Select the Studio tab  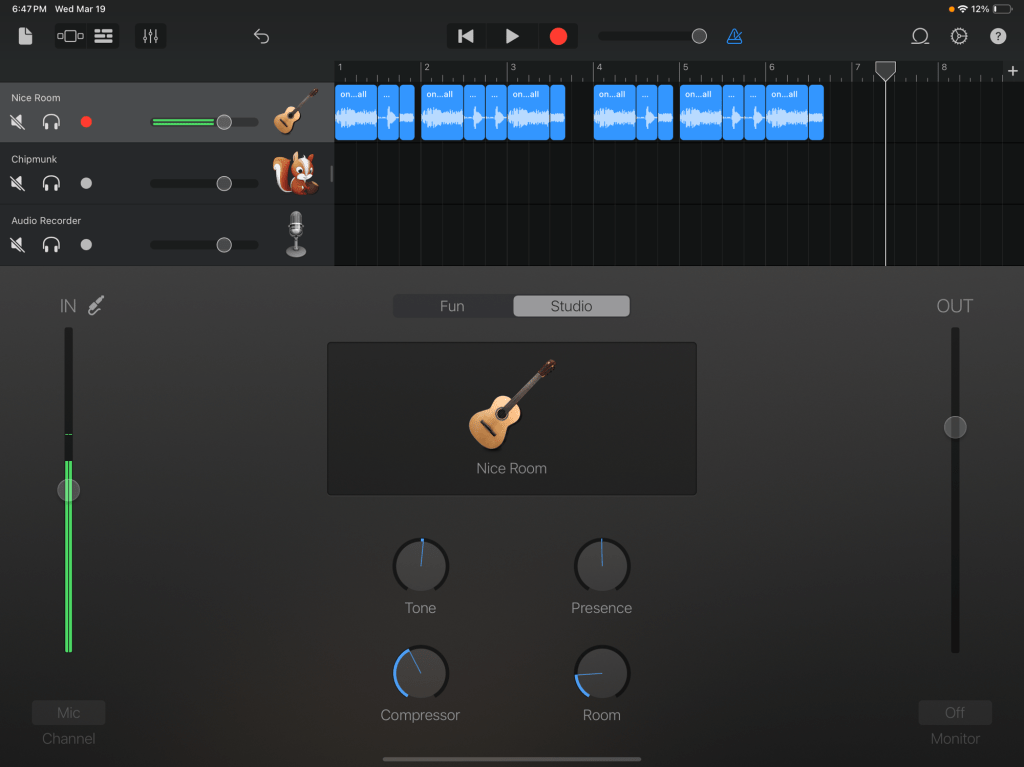pyautogui.click(x=571, y=306)
